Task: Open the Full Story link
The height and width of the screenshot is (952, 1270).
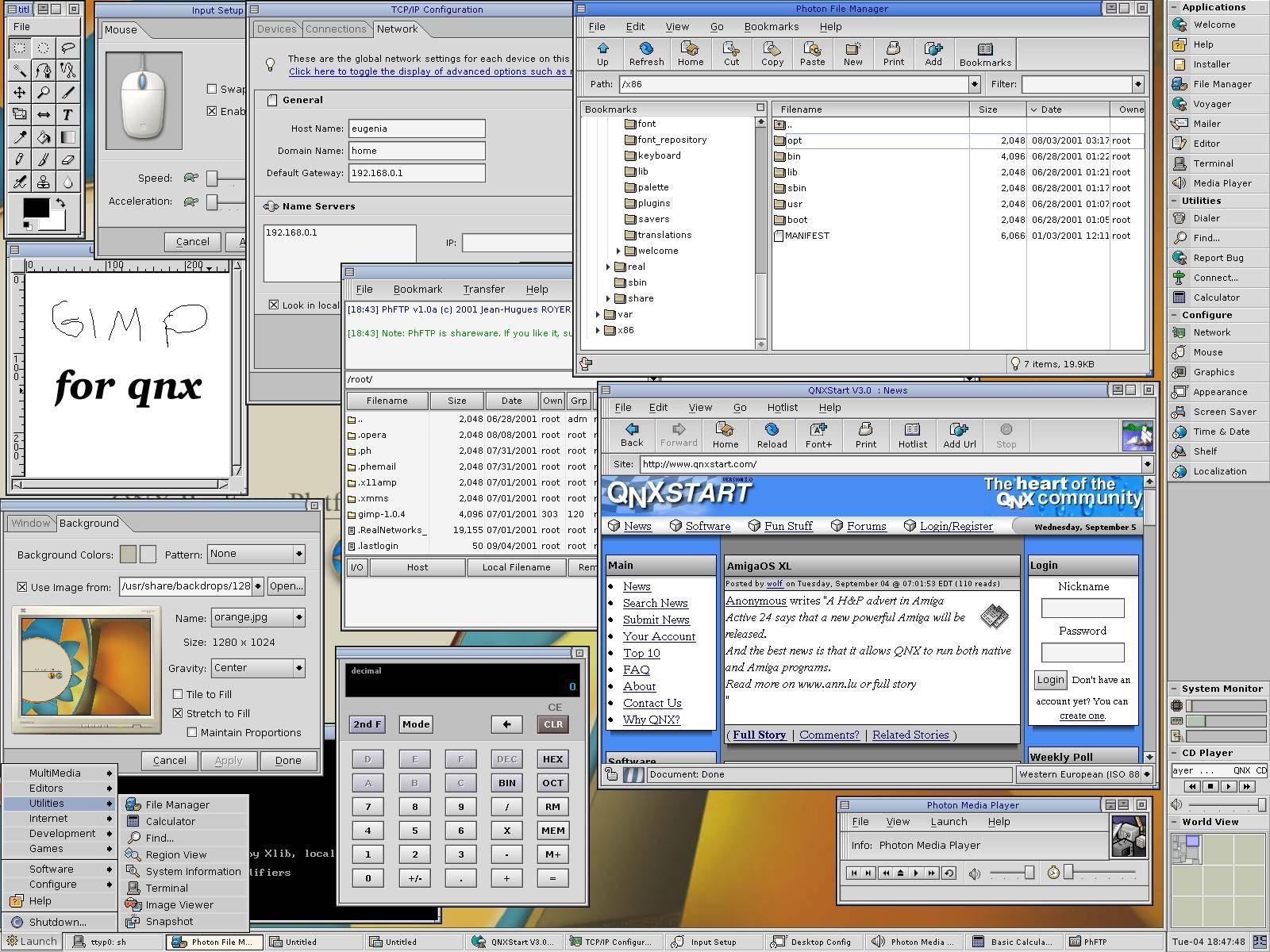Action: [x=759, y=735]
